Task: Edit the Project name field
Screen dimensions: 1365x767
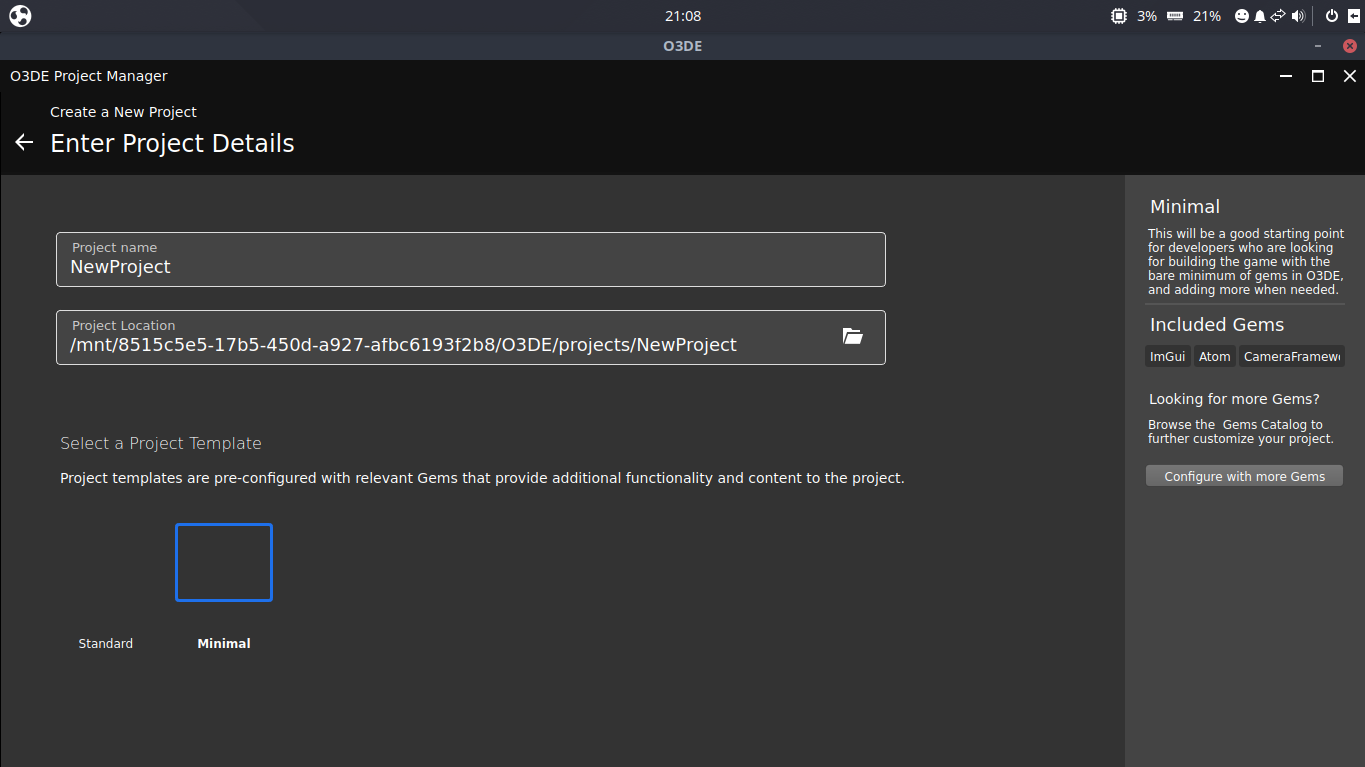Action: (470, 266)
